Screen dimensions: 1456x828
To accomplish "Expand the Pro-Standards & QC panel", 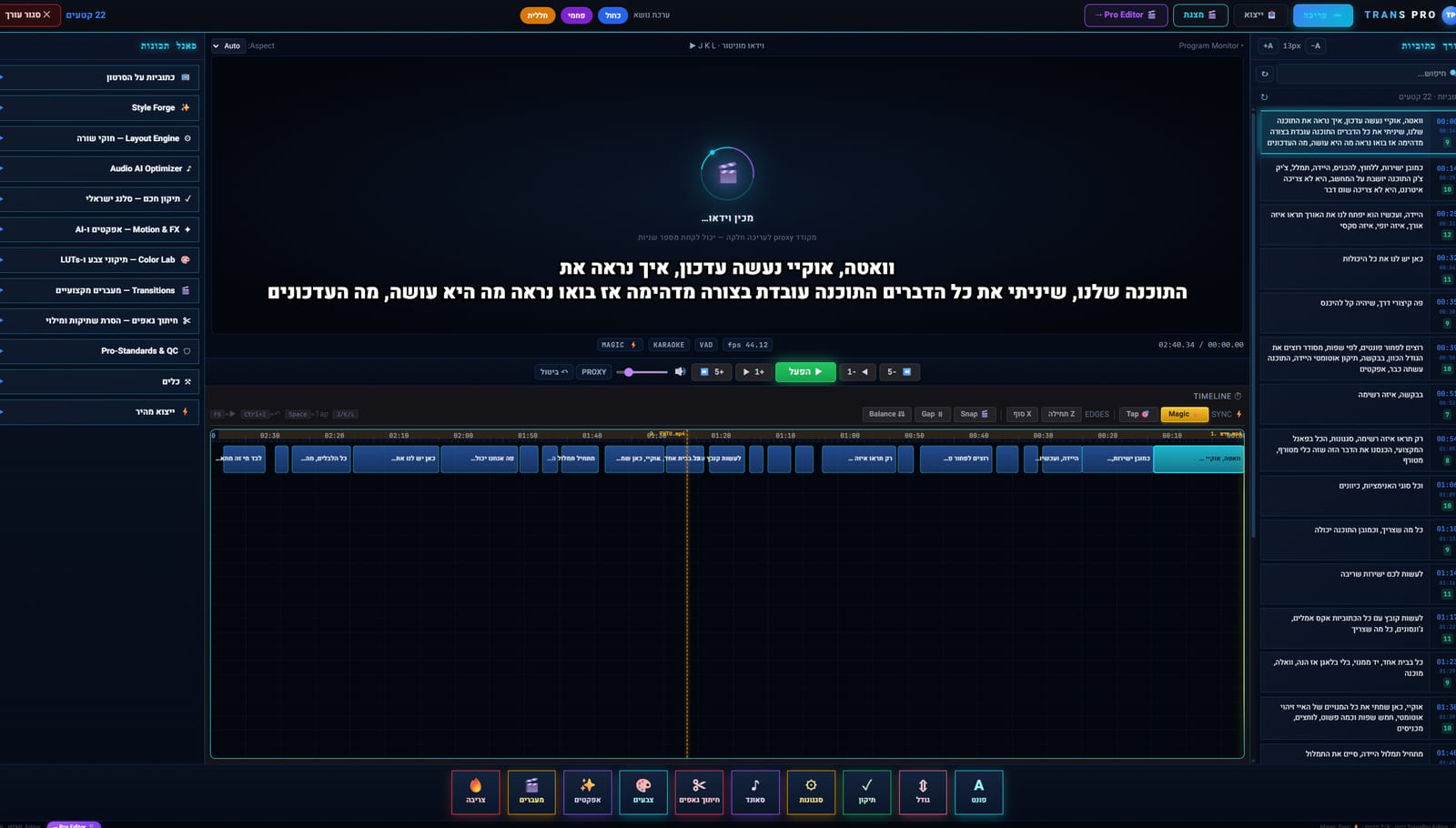I will (x=99, y=350).
